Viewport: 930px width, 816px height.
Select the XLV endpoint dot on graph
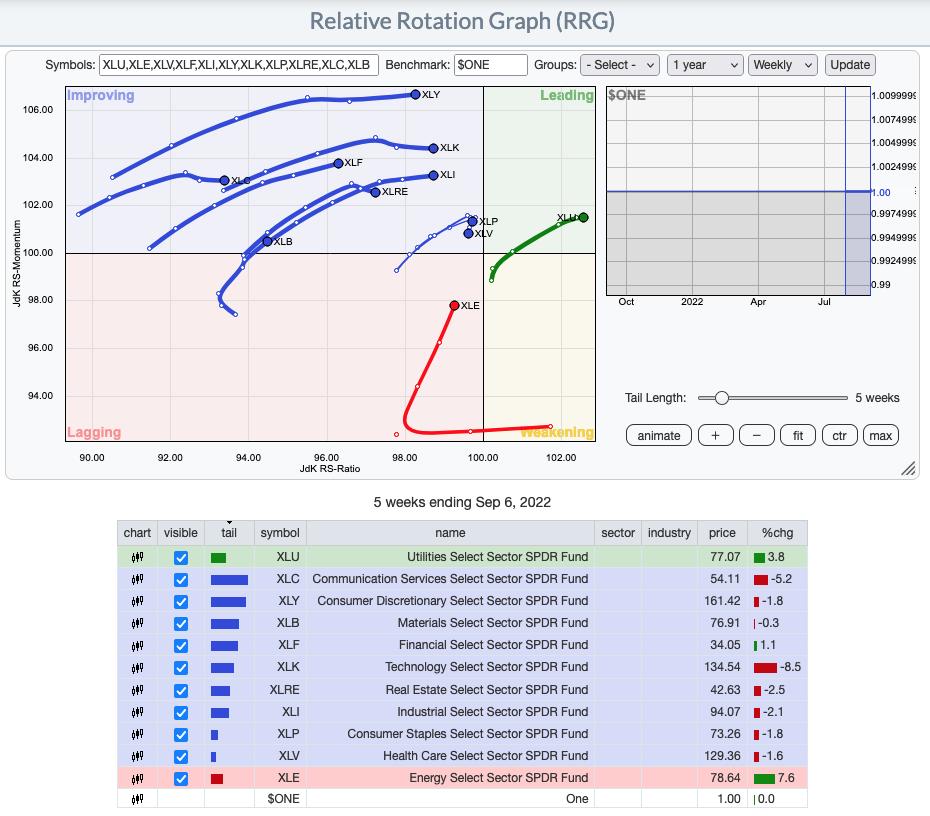click(469, 234)
